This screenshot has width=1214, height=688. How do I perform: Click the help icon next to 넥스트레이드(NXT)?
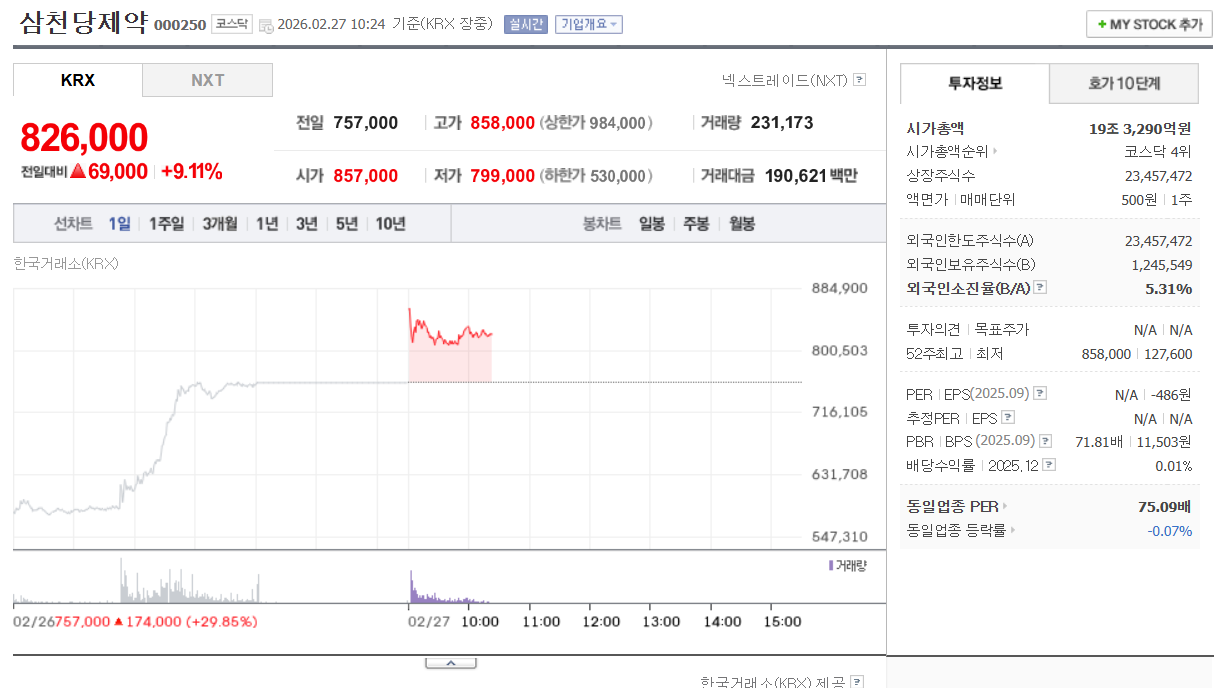pyautogui.click(x=859, y=80)
